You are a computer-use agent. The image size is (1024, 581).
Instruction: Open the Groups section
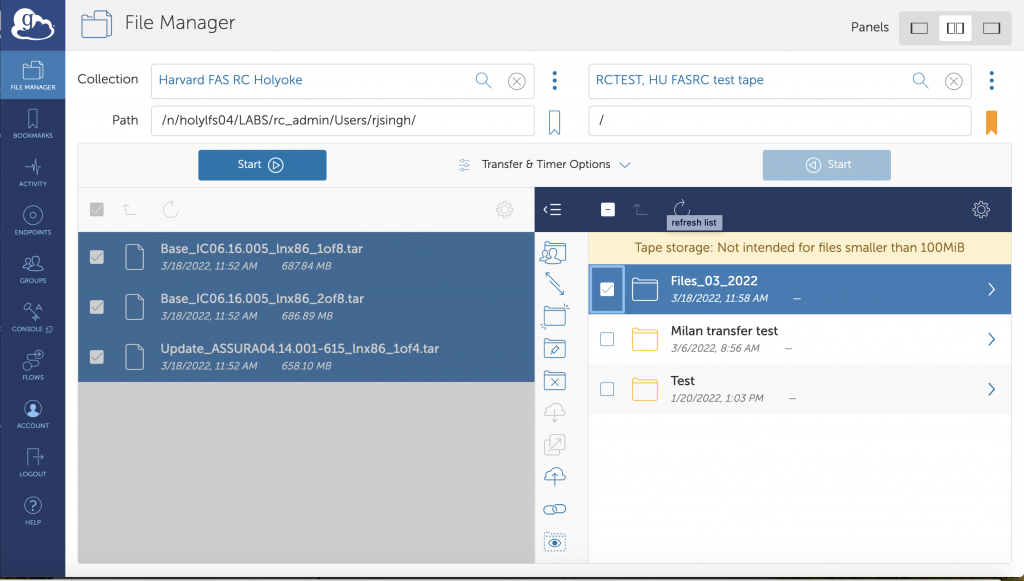tap(33, 269)
